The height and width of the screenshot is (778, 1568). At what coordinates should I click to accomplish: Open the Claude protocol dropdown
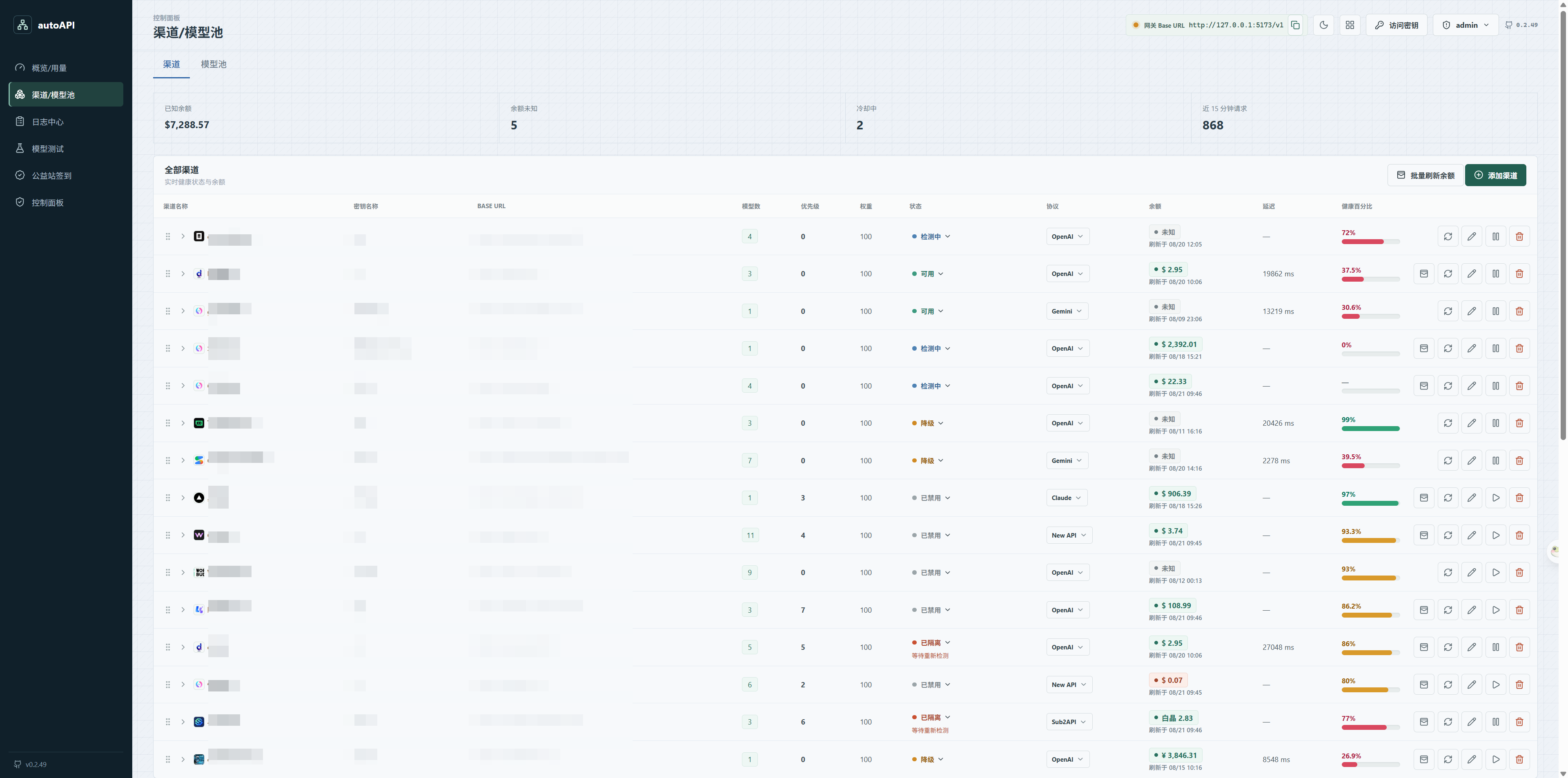click(1067, 498)
